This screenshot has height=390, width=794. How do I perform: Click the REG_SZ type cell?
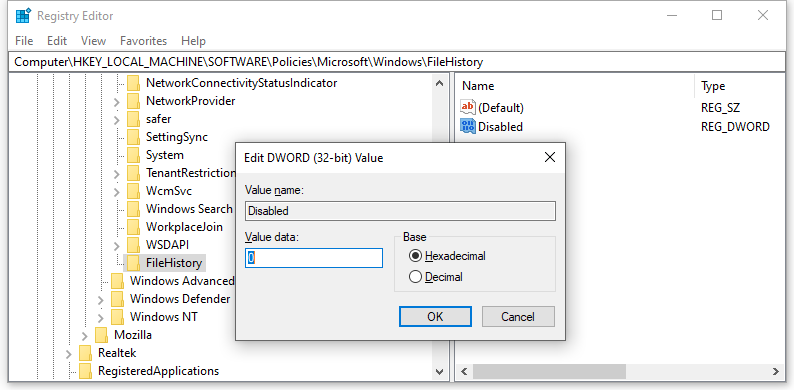[x=721, y=108]
